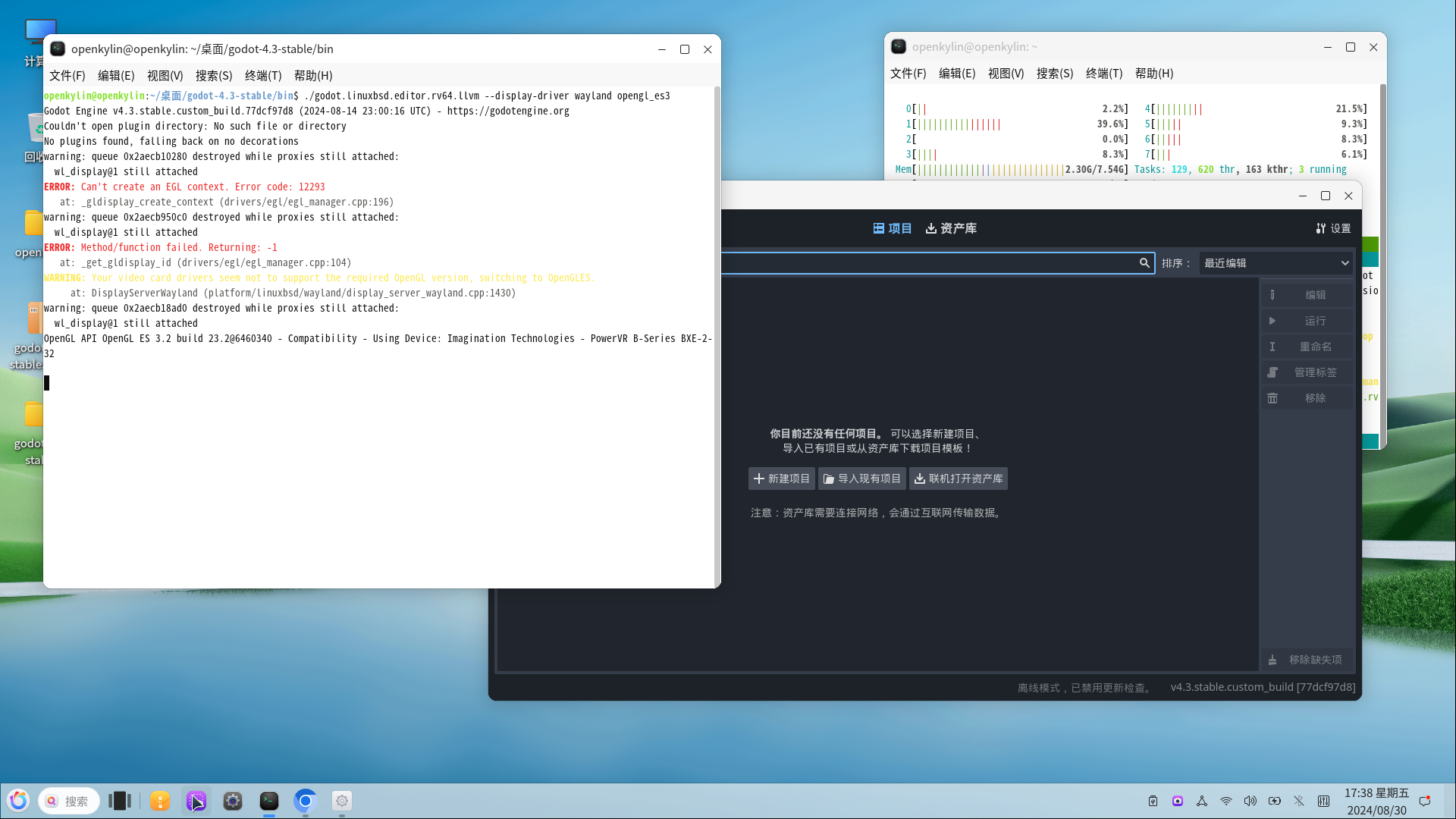Viewport: 1456px width, 819px height.
Task: Open the volume speaker tray icon
Action: click(x=1250, y=801)
